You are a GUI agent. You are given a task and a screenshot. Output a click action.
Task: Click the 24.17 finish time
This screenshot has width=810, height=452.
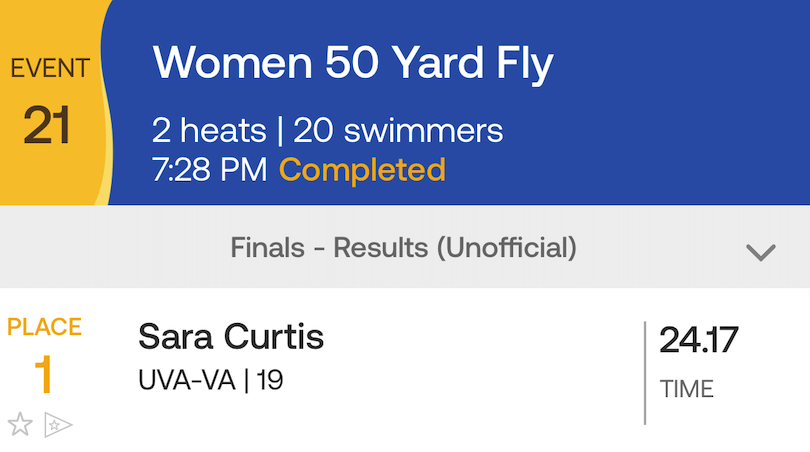[698, 340]
